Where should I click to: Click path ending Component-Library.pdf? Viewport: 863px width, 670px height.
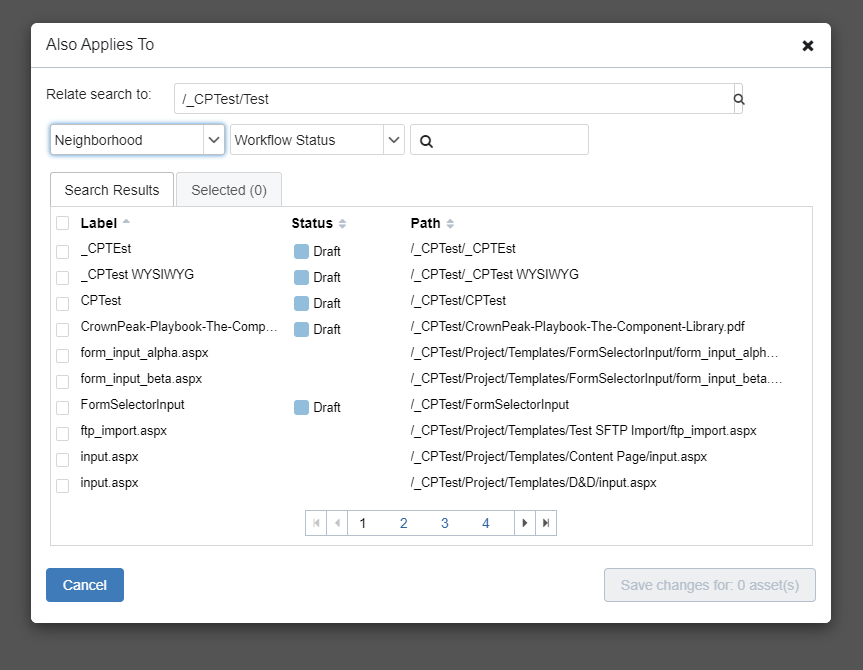tap(577, 326)
